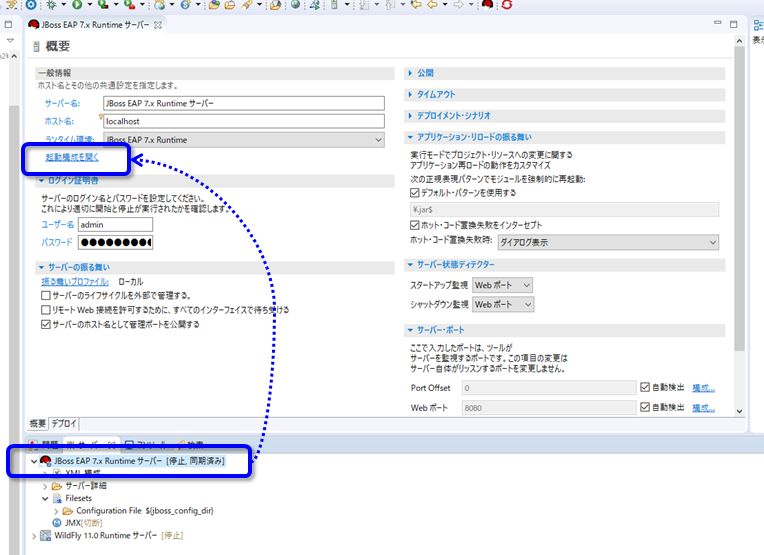The image size is (764, 555).
Task: Click the scroll down arrow of editor scrollbar
Action: (740, 411)
